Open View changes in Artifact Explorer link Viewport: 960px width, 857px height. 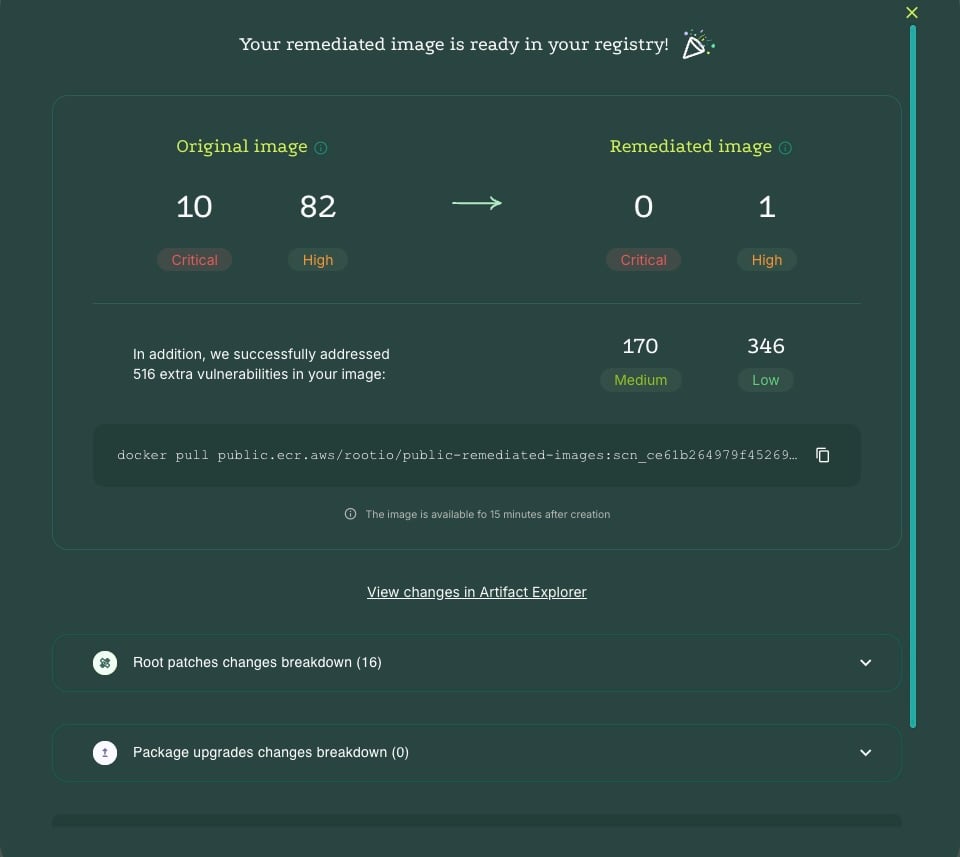477,592
